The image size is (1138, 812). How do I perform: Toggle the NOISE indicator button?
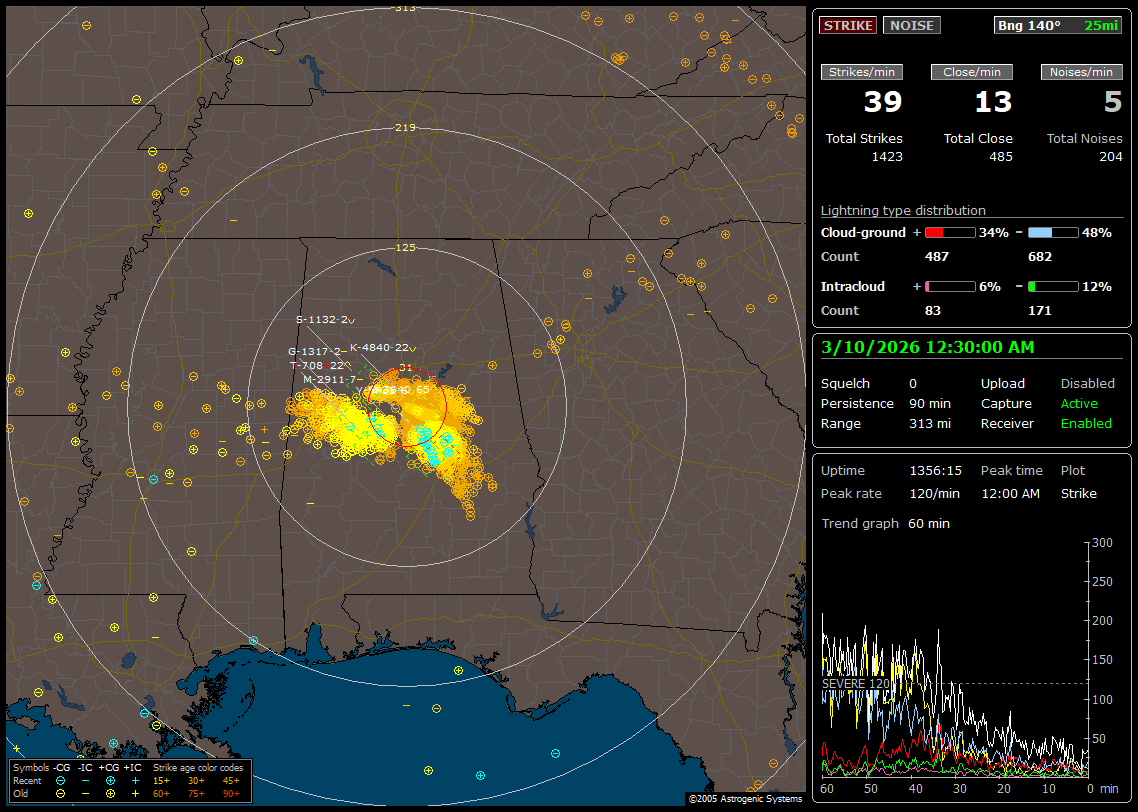tap(911, 25)
